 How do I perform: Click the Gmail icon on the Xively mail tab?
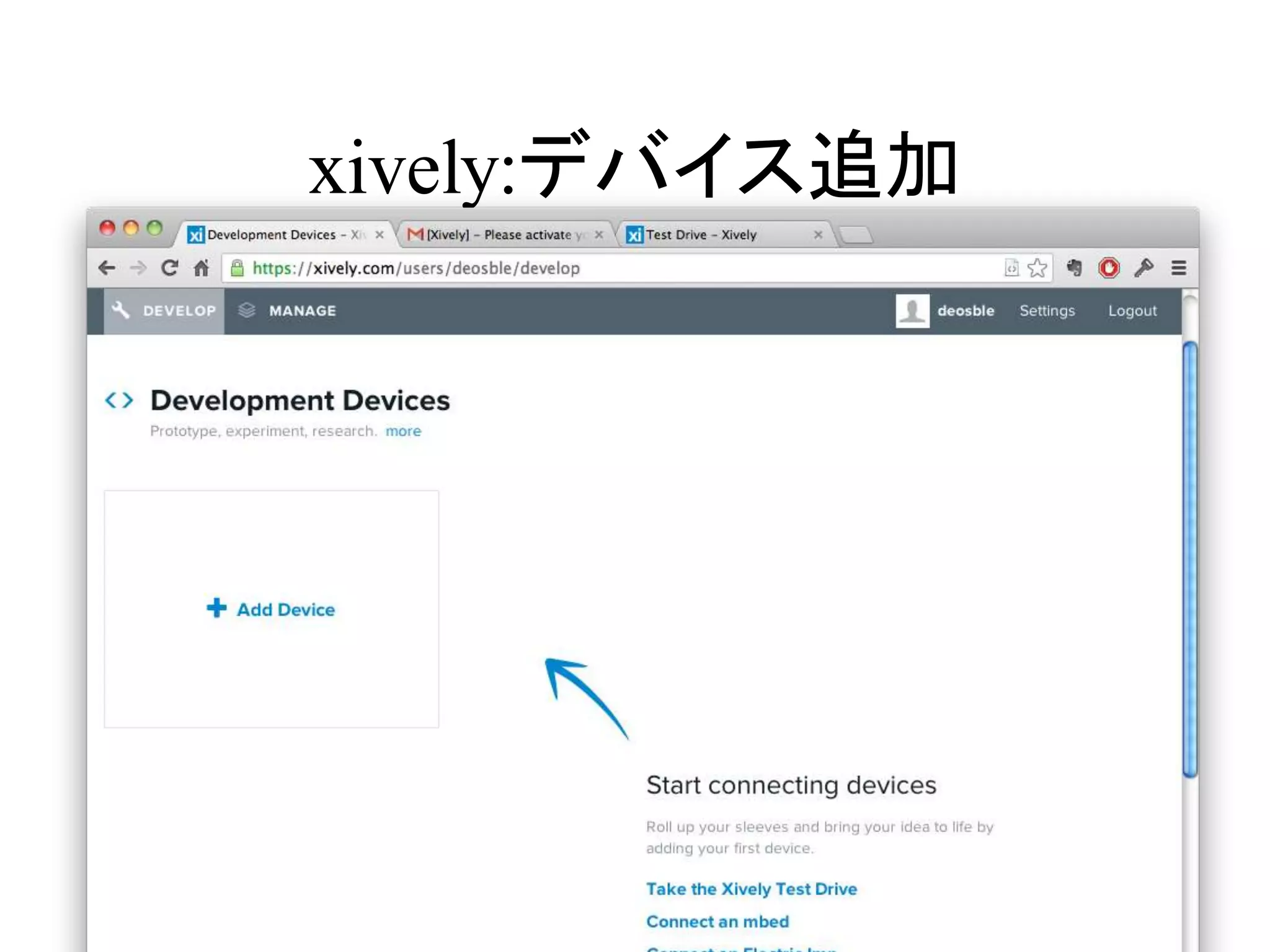pyautogui.click(x=415, y=234)
